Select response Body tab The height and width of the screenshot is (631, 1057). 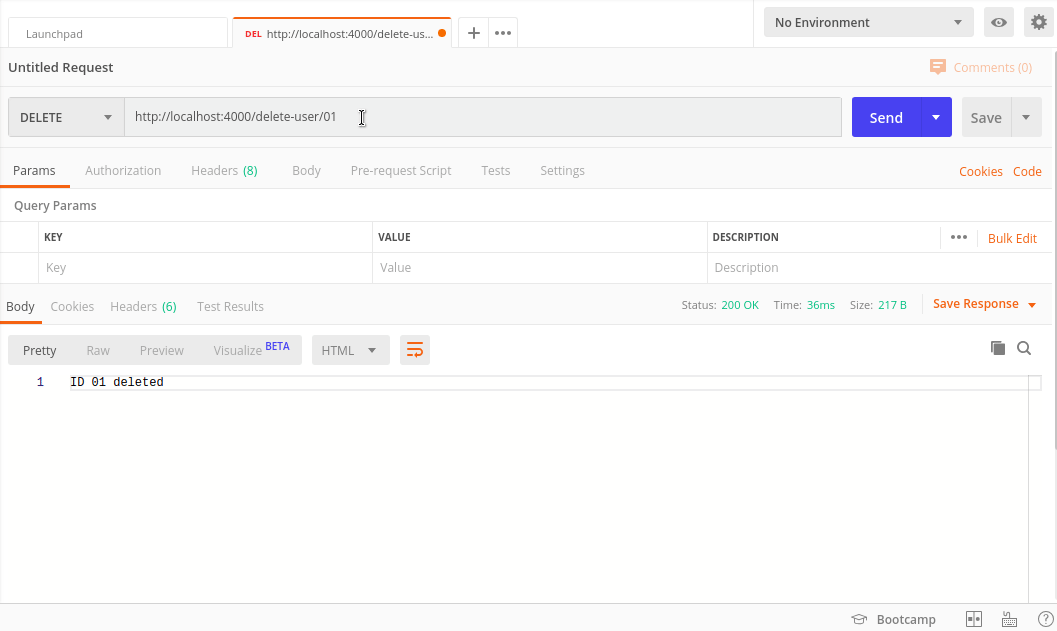point(20,306)
